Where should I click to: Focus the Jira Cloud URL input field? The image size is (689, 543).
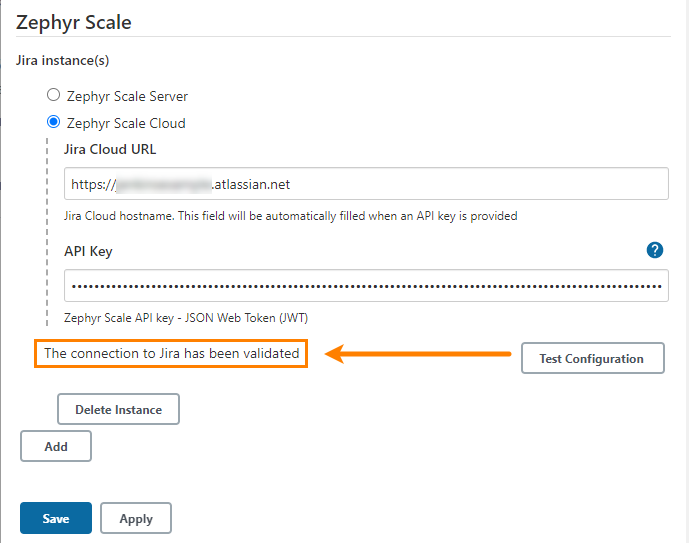tap(366, 184)
